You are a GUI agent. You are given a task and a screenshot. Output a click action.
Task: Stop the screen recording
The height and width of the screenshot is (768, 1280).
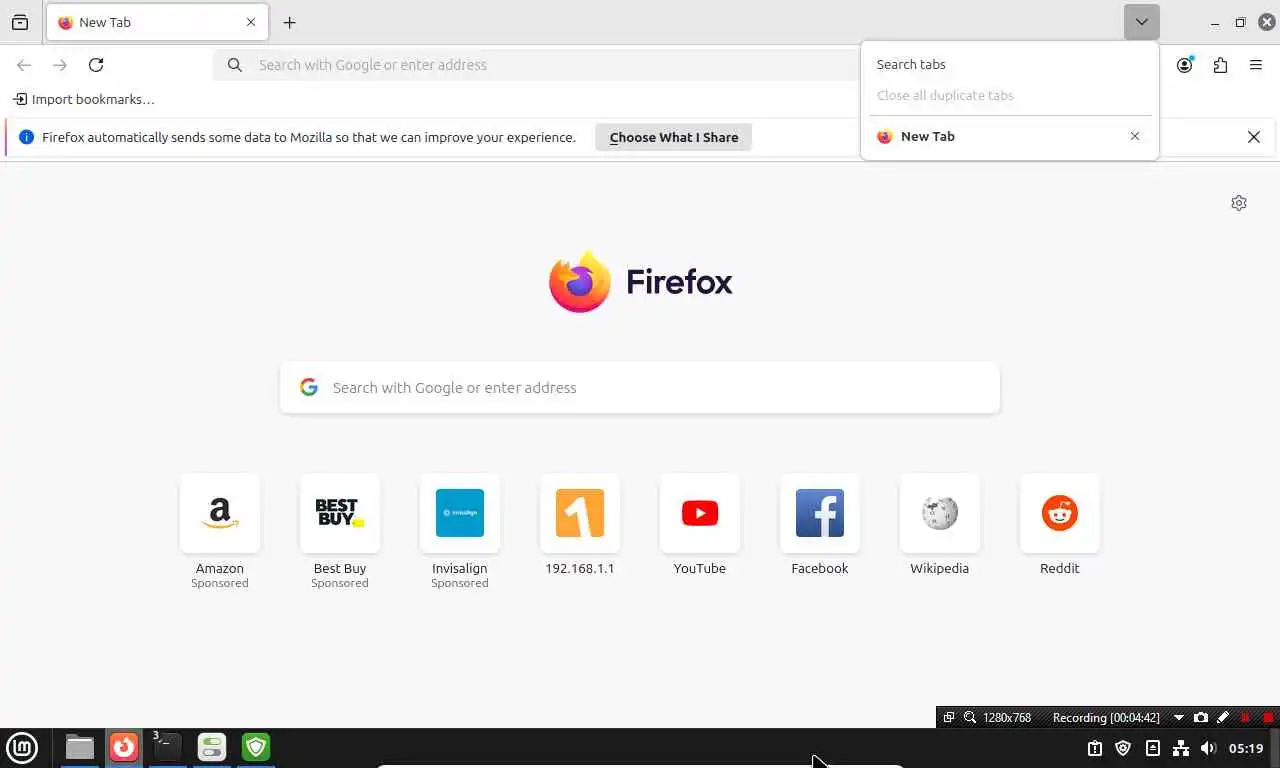pyautogui.click(x=1268, y=717)
